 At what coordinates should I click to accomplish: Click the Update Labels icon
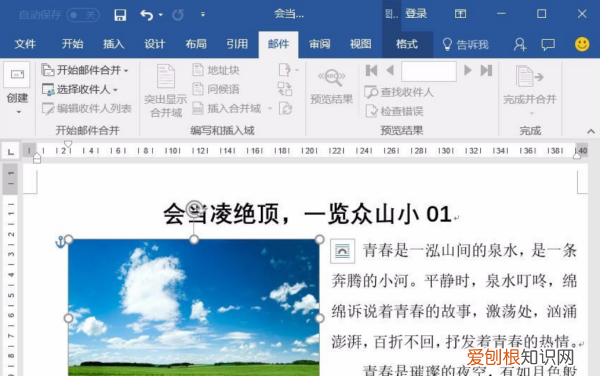click(x=285, y=109)
